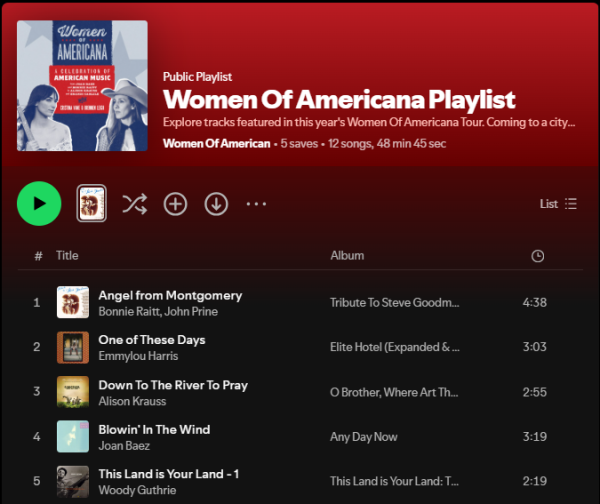Open the more options ellipsis menu

click(256, 204)
